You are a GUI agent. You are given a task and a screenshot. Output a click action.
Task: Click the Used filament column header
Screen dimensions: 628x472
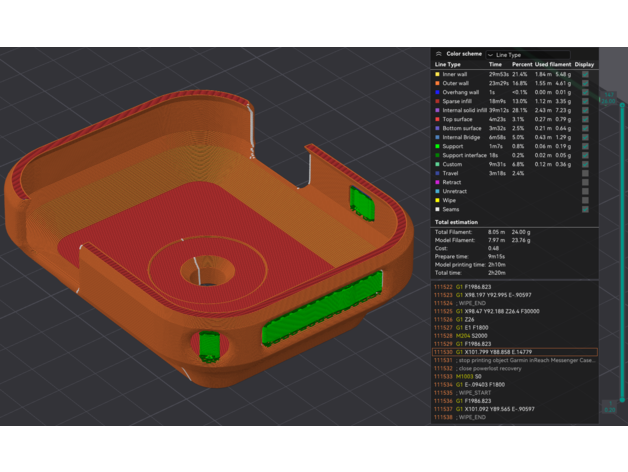pyautogui.click(x=551, y=64)
